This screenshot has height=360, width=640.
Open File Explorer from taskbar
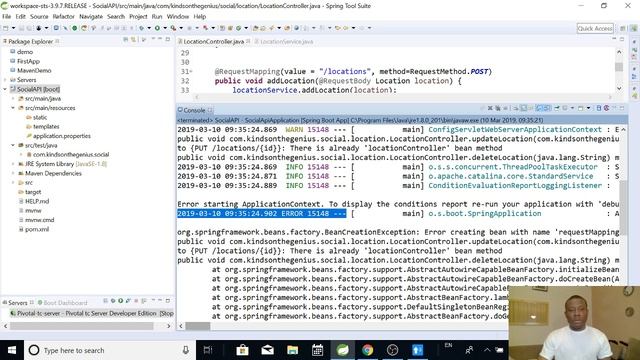(292, 350)
